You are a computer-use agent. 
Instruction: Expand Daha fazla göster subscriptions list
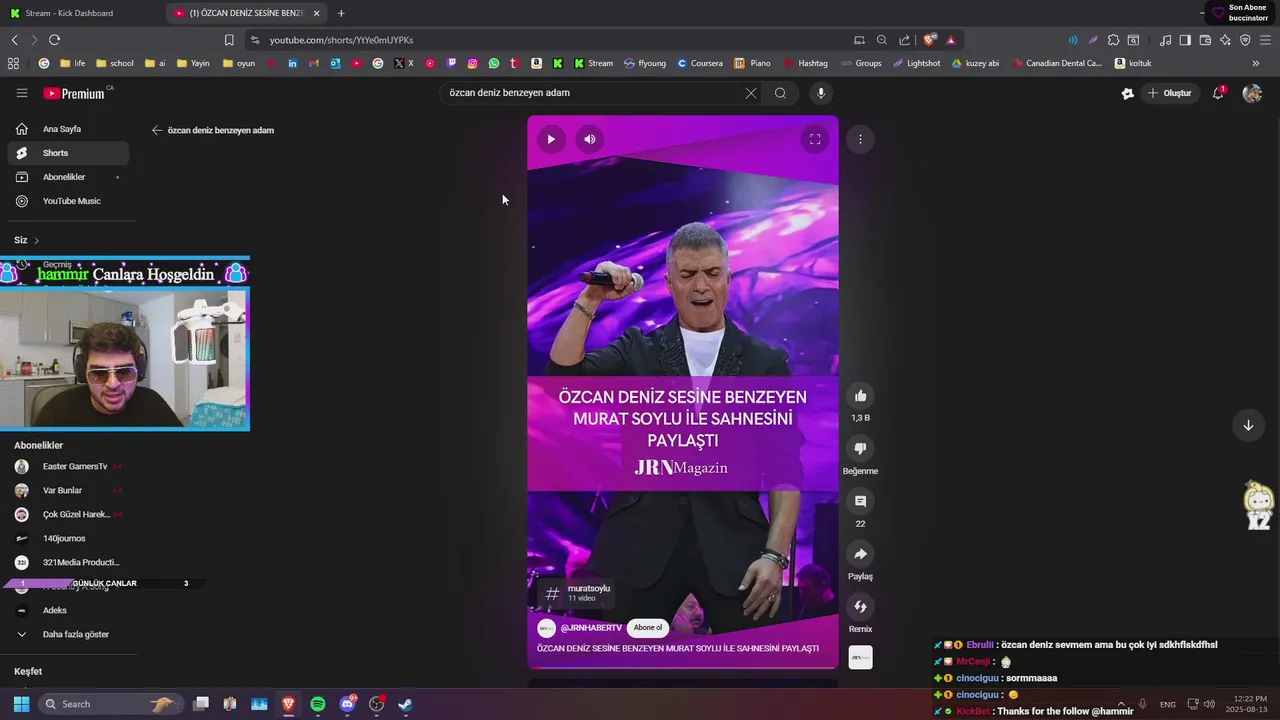coord(68,634)
